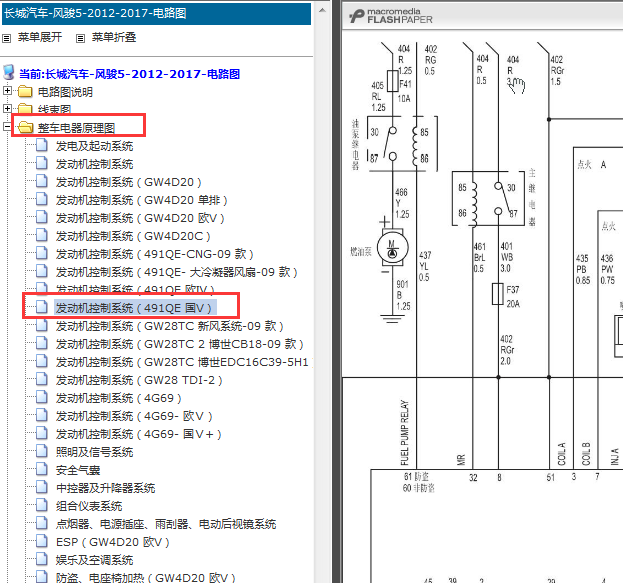The height and width of the screenshot is (583, 623).
Task: Open 发动机控制系统（GW4D20） document
Action: tap(129, 182)
